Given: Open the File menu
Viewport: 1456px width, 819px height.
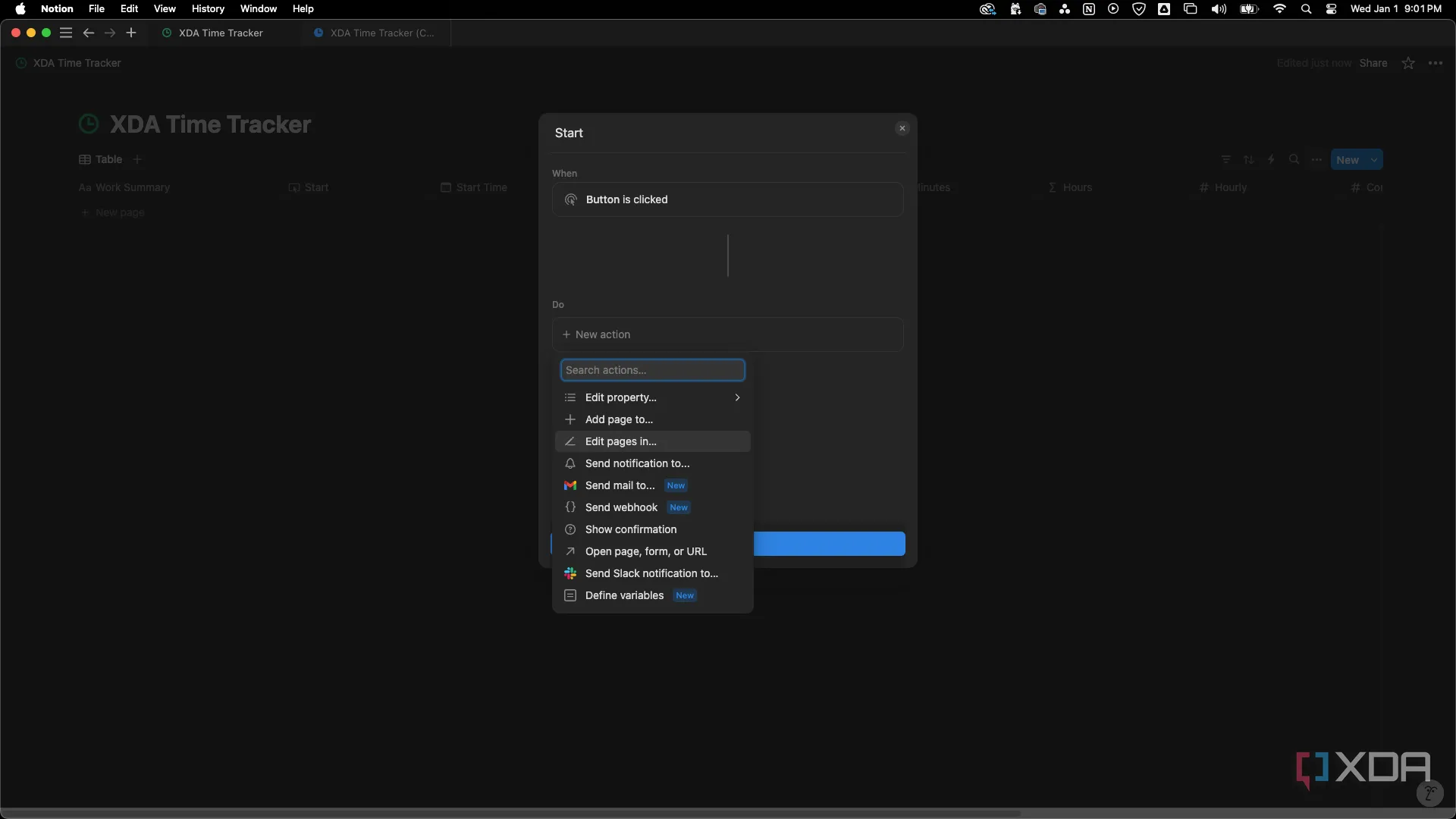Looking at the screenshot, I should click(x=96, y=9).
